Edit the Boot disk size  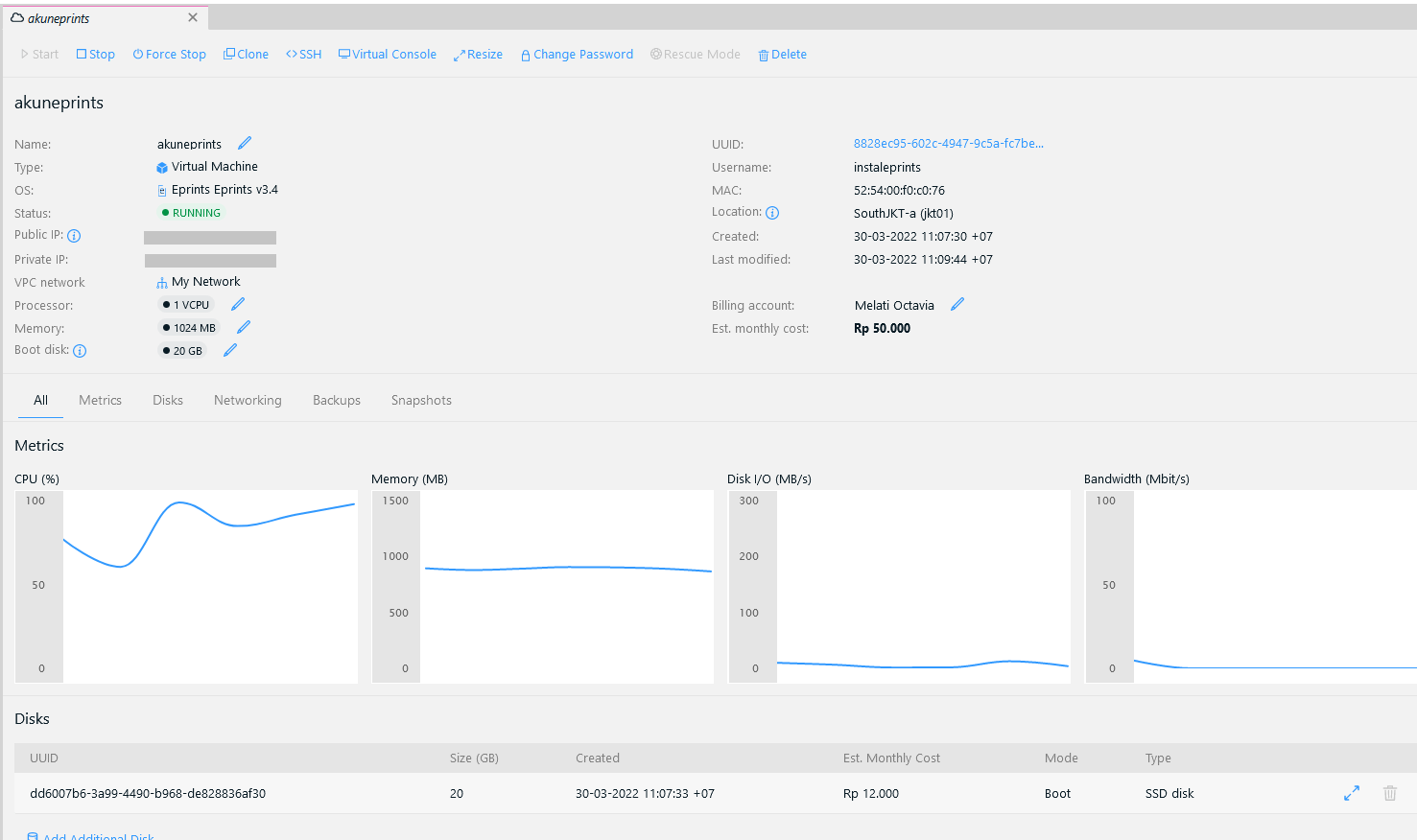(230, 350)
